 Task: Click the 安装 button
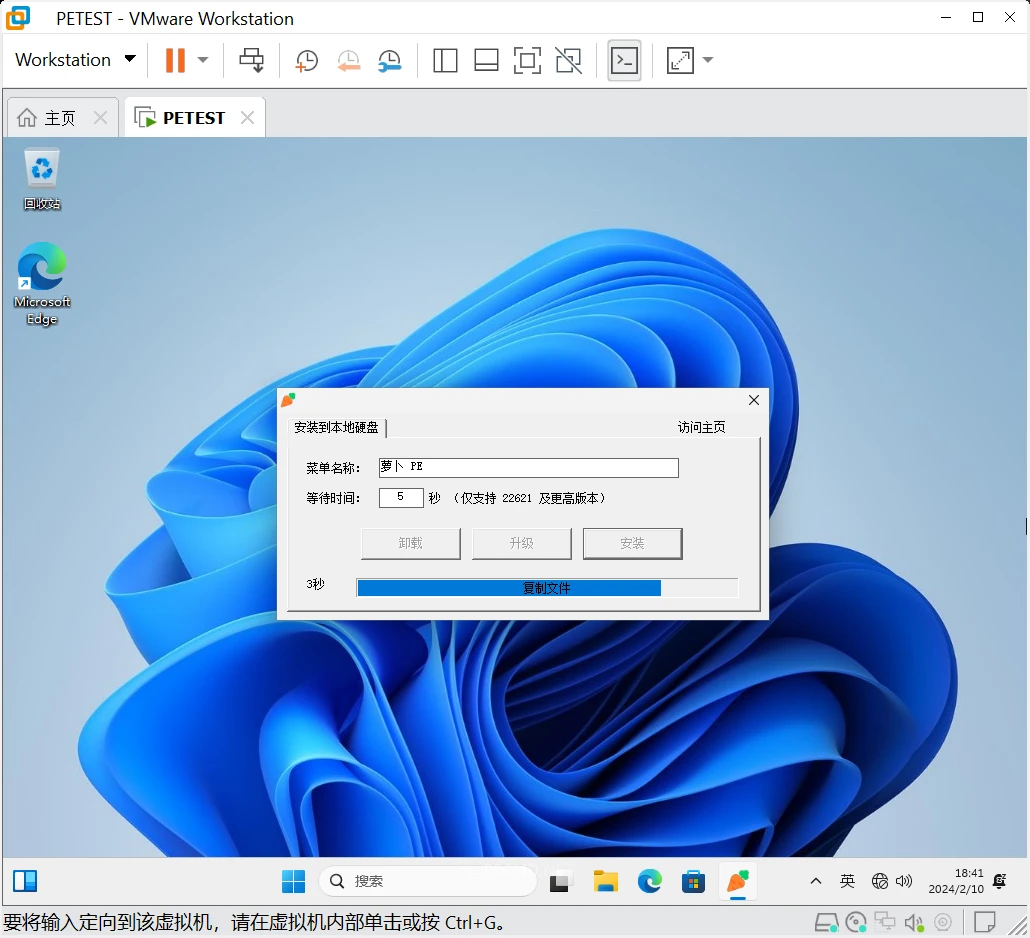point(633,543)
